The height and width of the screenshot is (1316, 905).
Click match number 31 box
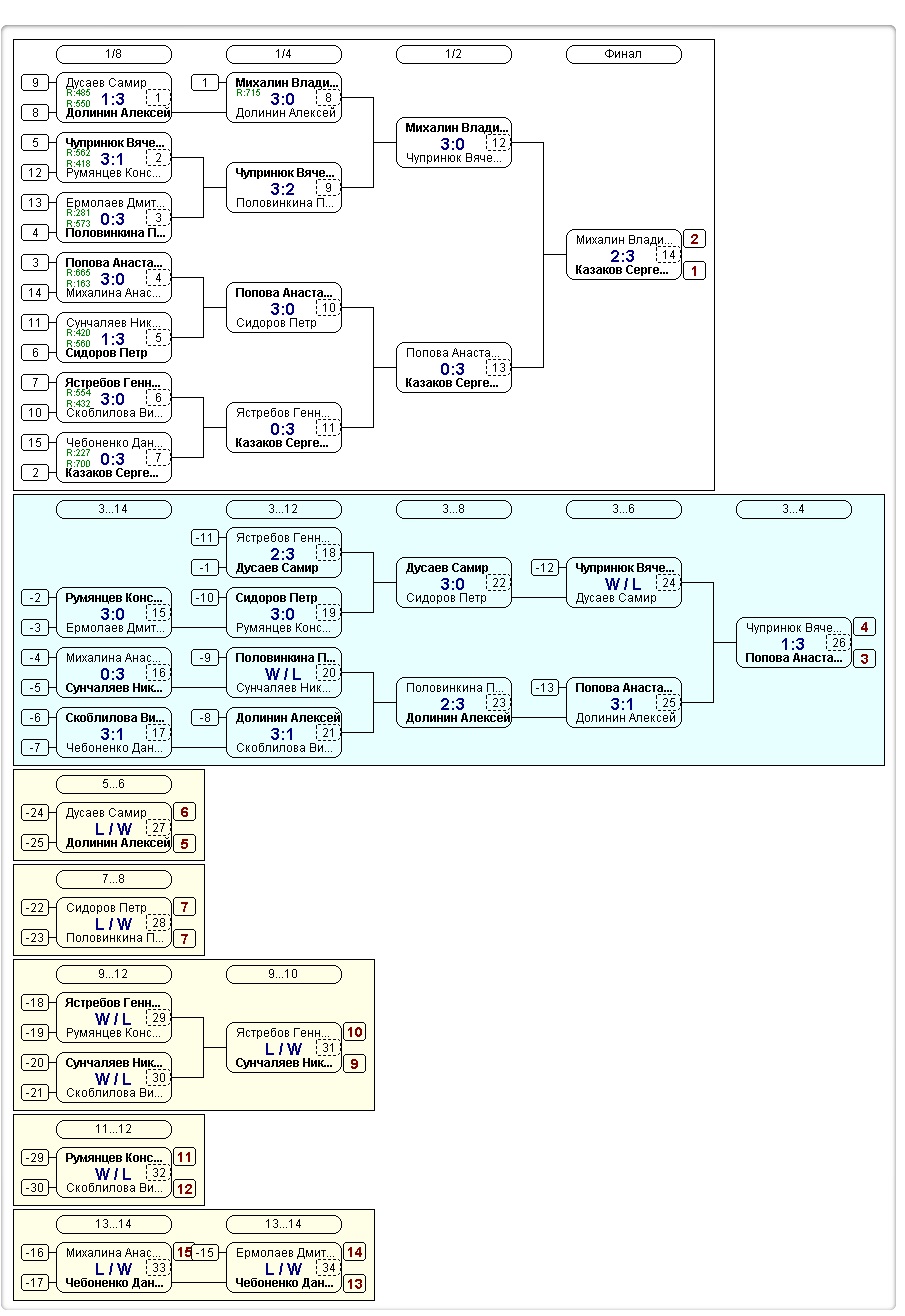tap(327, 1048)
